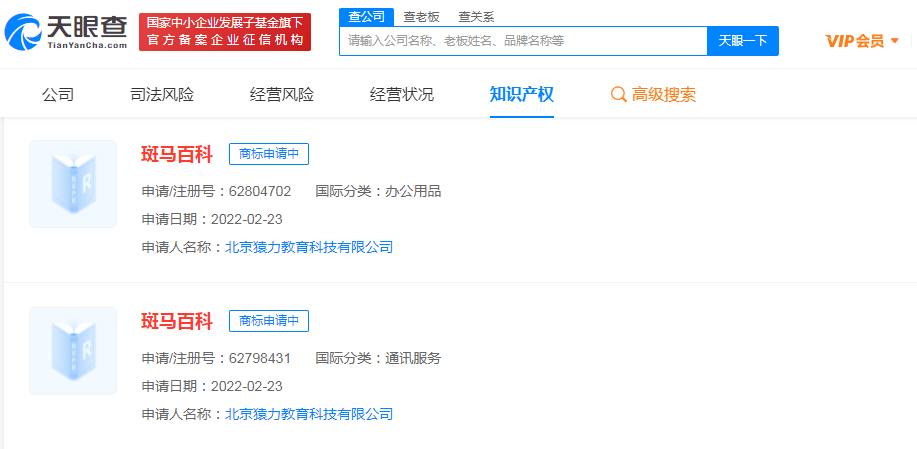Viewport: 917px width, 449px height.
Task: Select registration number 62804702
Action: 260,191
